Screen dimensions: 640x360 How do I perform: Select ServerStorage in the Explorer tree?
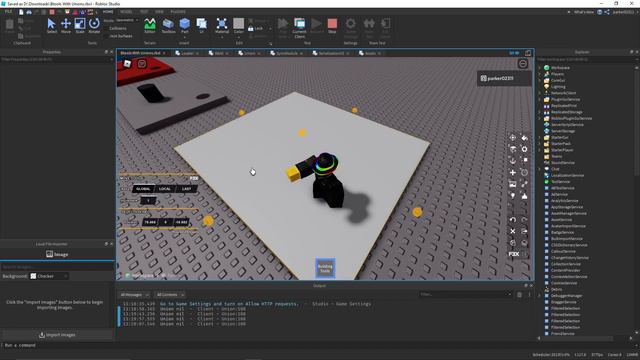point(562,131)
